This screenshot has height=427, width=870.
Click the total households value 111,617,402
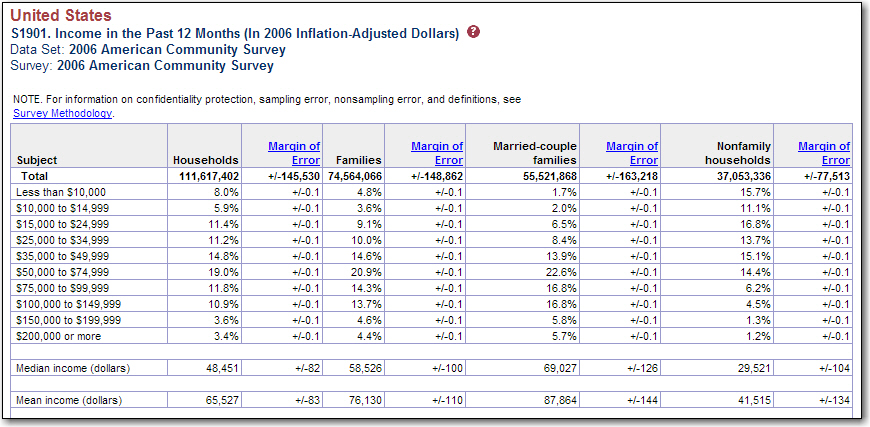206,175
